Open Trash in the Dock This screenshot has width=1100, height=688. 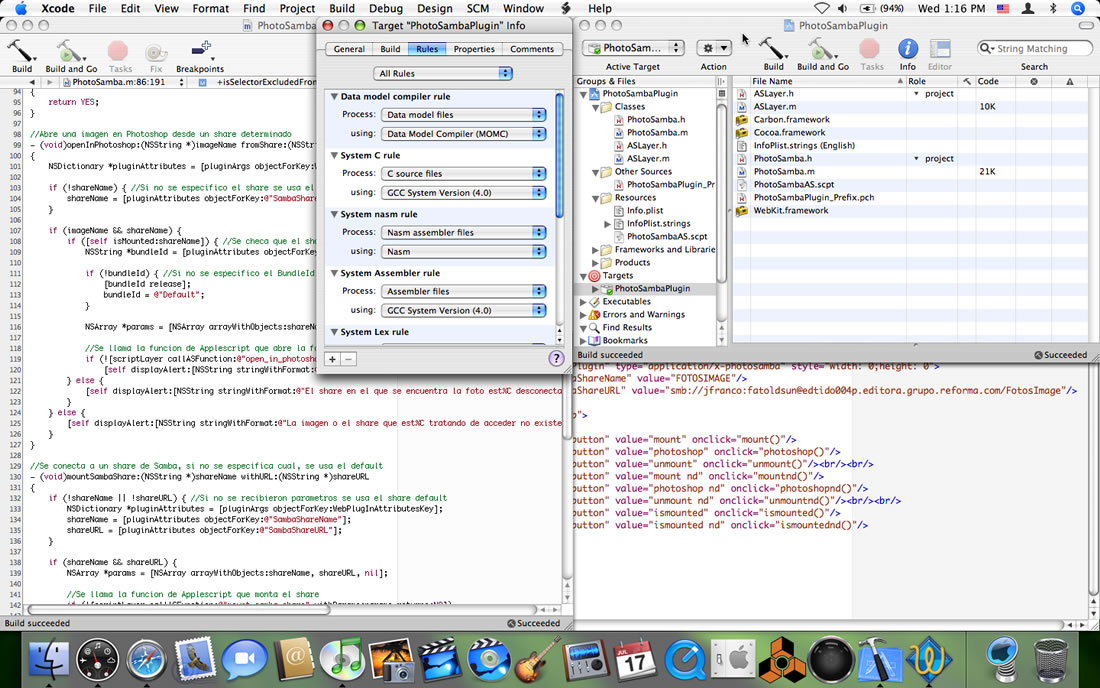[x=1051, y=660]
